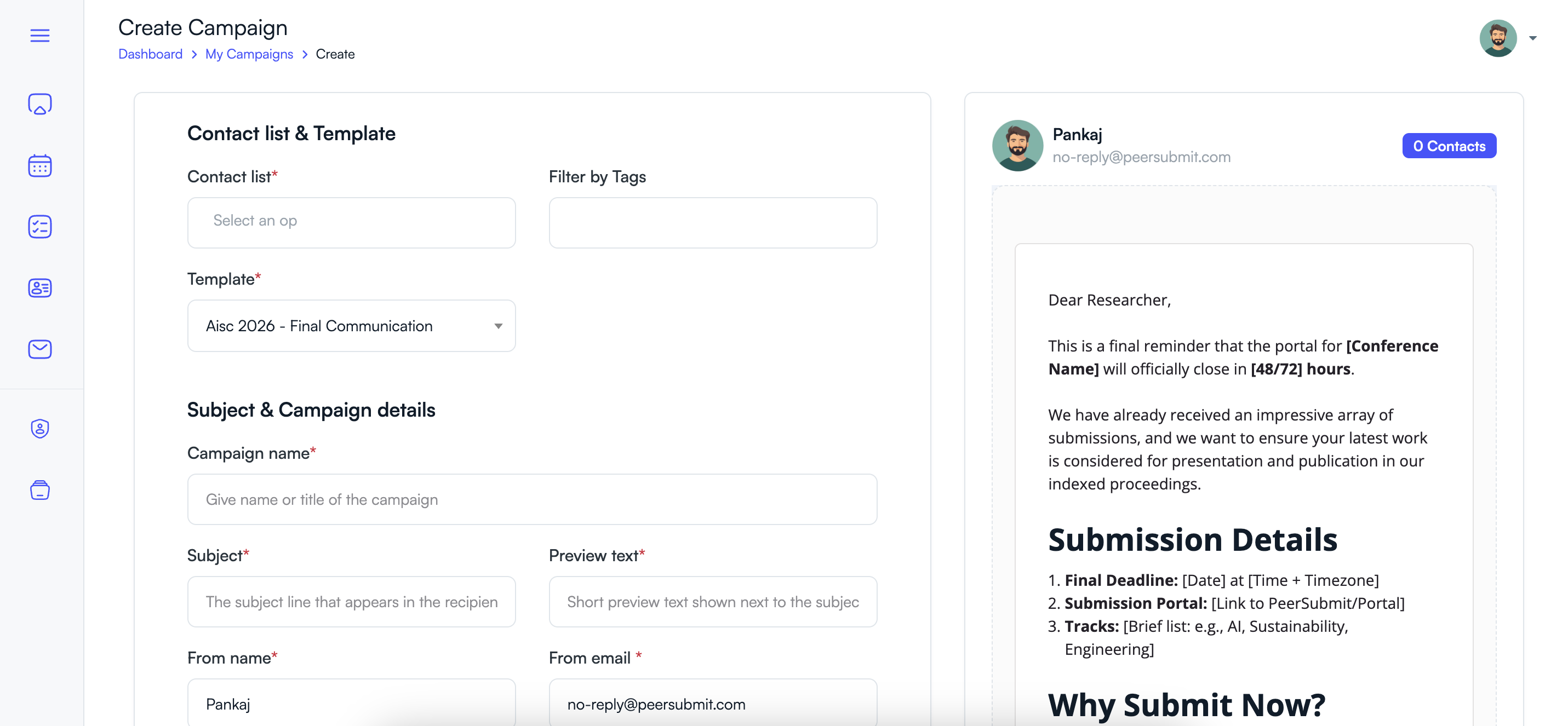The image size is (1568, 726).
Task: Open the Template dropdown showing Aisc 2026
Action: [x=351, y=326]
